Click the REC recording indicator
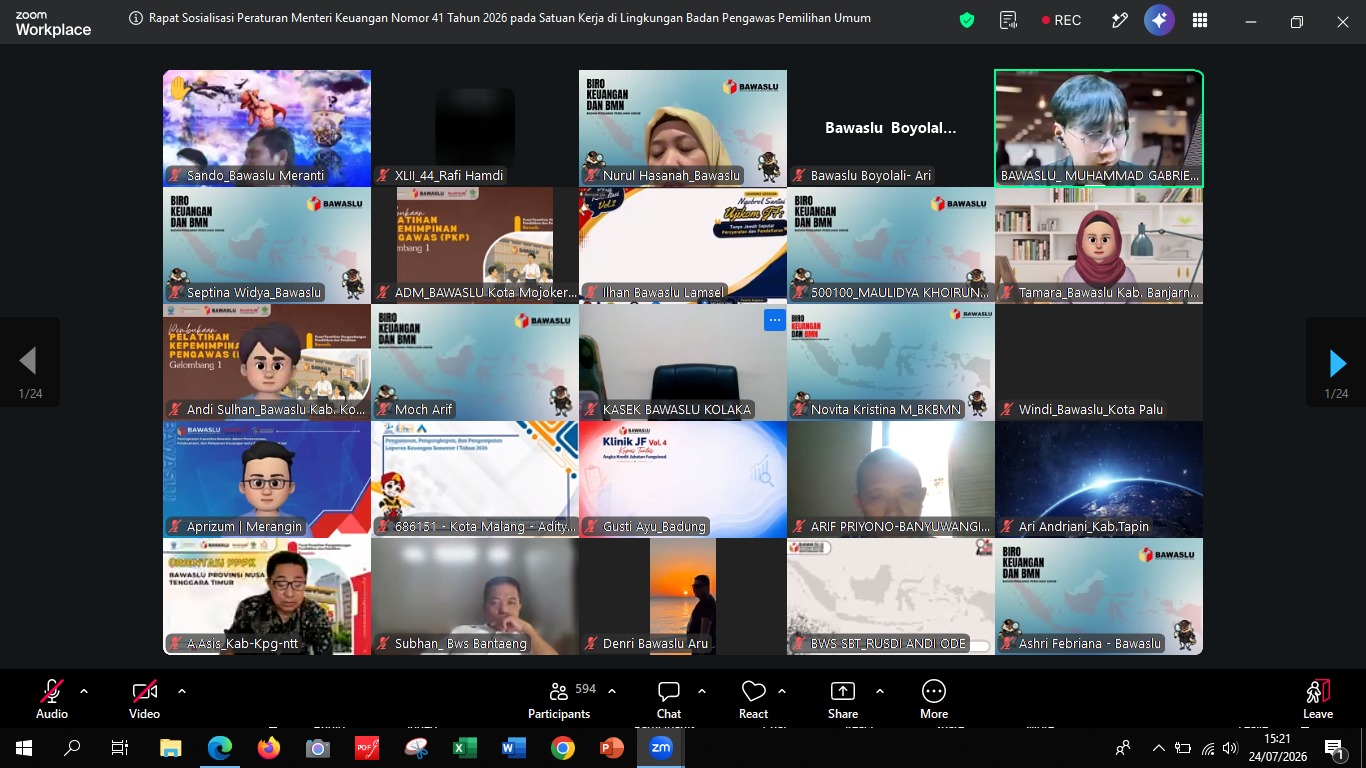 [1061, 20]
